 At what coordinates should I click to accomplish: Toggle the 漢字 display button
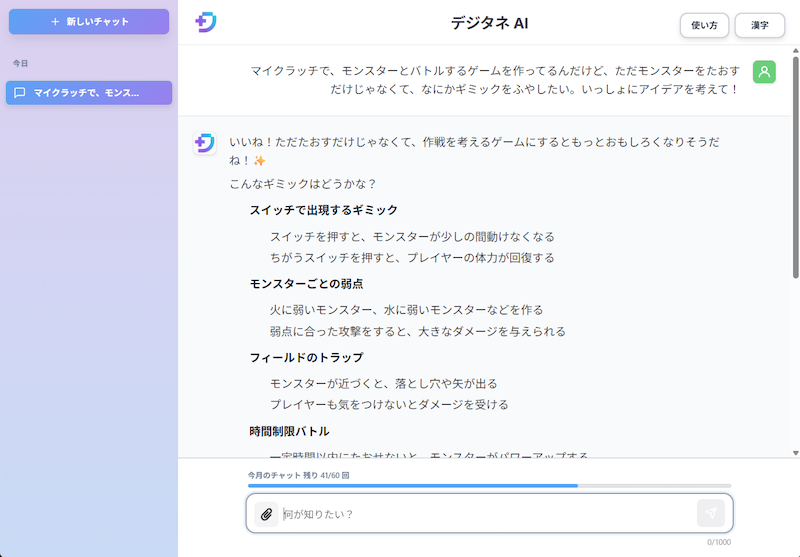click(759, 25)
